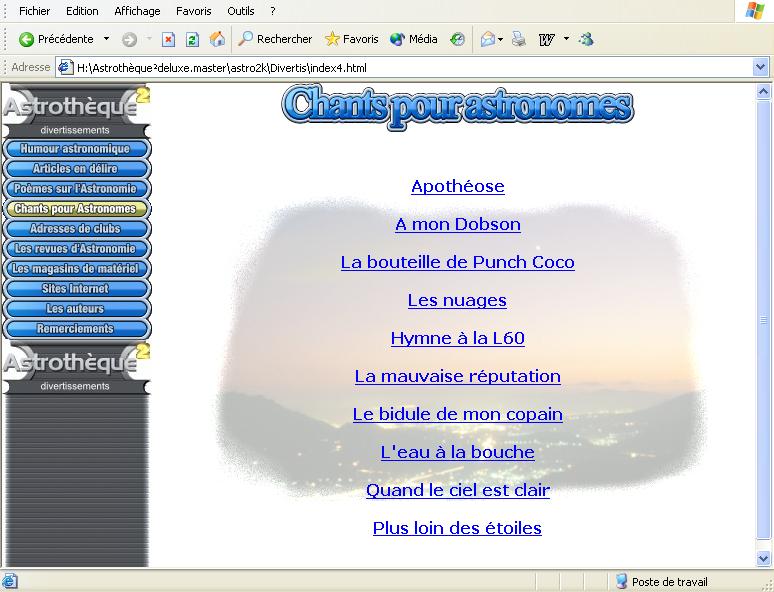Open the History clock icon
774x592 pixels.
pyautogui.click(x=458, y=39)
